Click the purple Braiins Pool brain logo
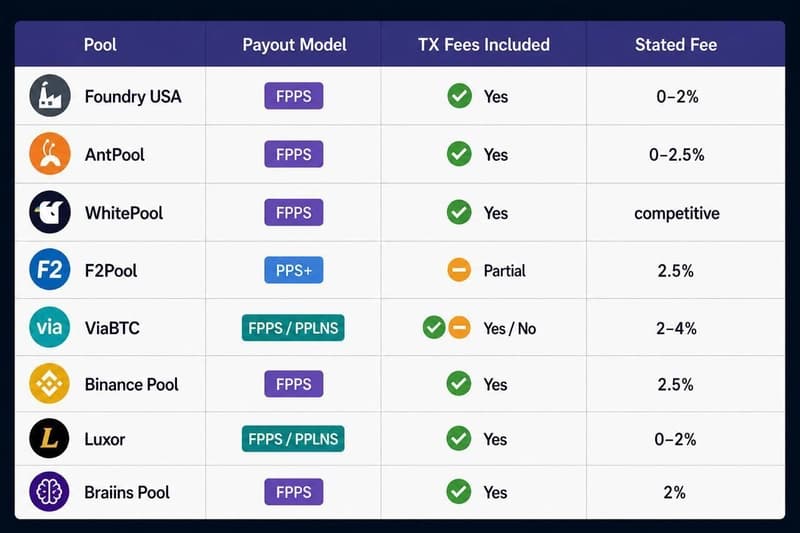This screenshot has height=533, width=800. coord(49,492)
